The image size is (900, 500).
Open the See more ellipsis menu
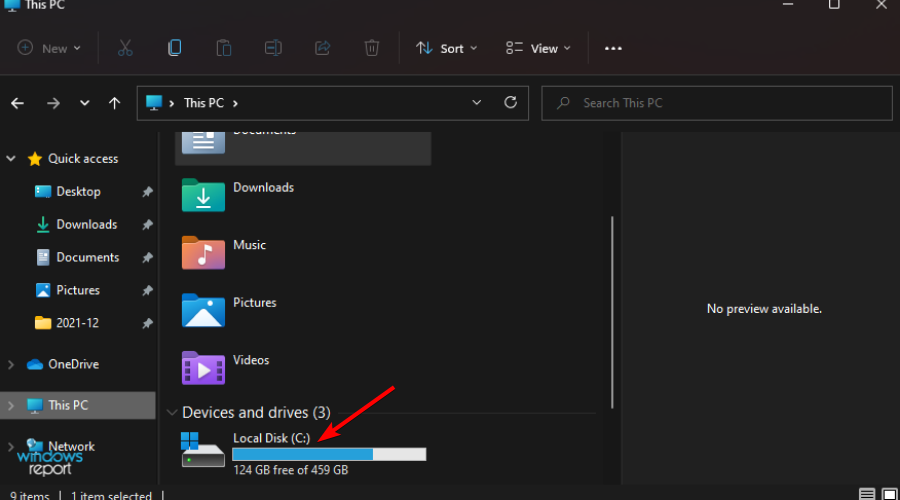tap(613, 48)
